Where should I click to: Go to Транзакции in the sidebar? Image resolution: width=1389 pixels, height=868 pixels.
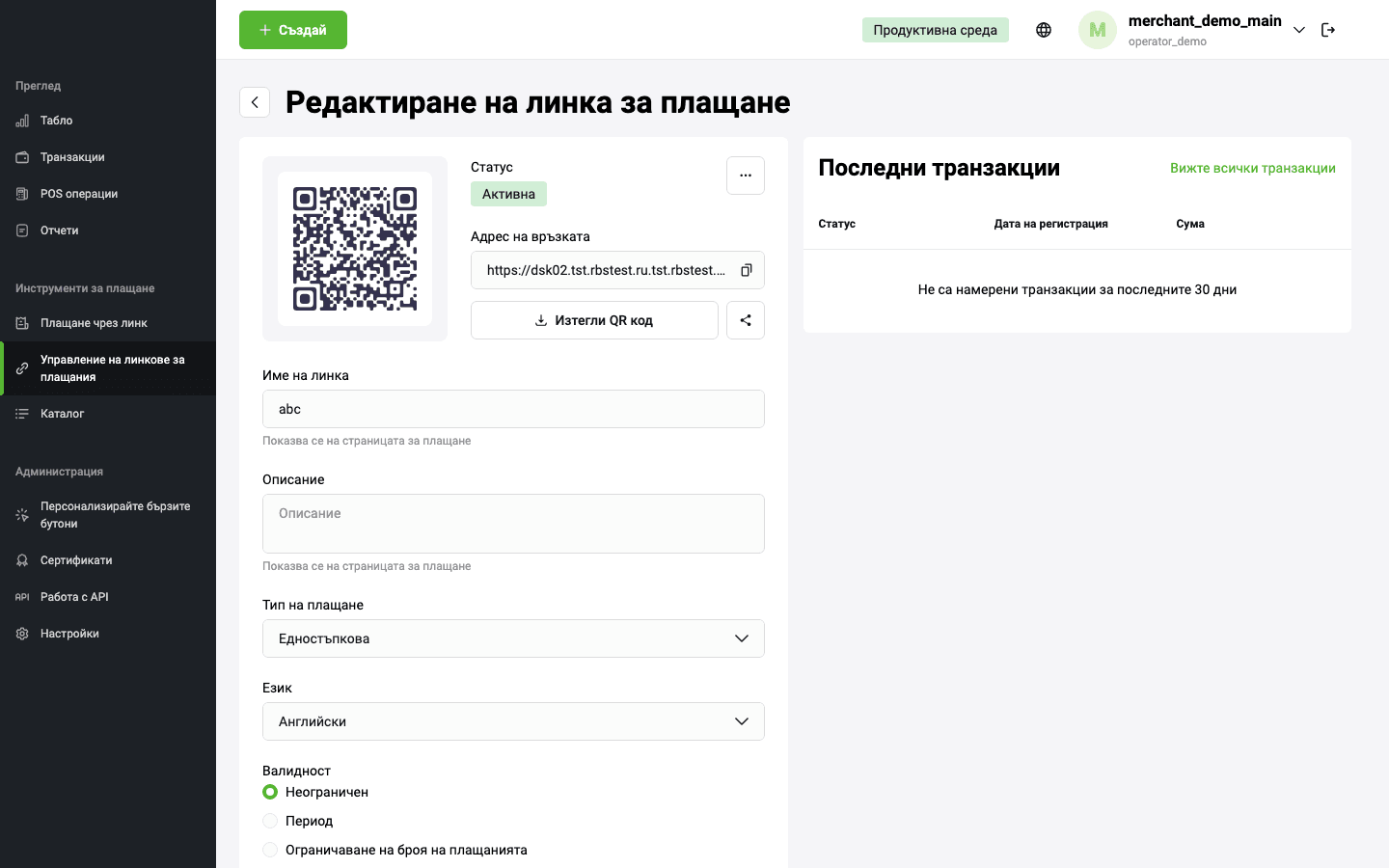(x=72, y=157)
